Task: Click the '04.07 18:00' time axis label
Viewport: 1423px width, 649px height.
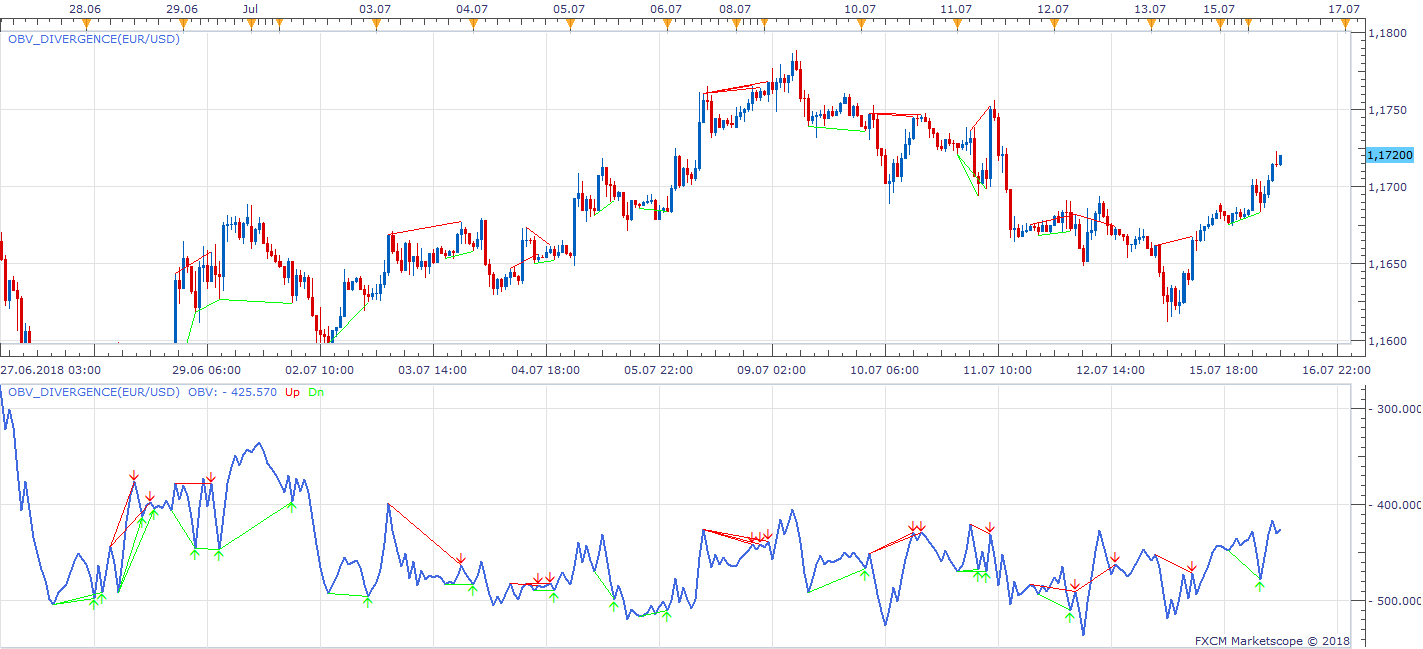Action: click(546, 369)
